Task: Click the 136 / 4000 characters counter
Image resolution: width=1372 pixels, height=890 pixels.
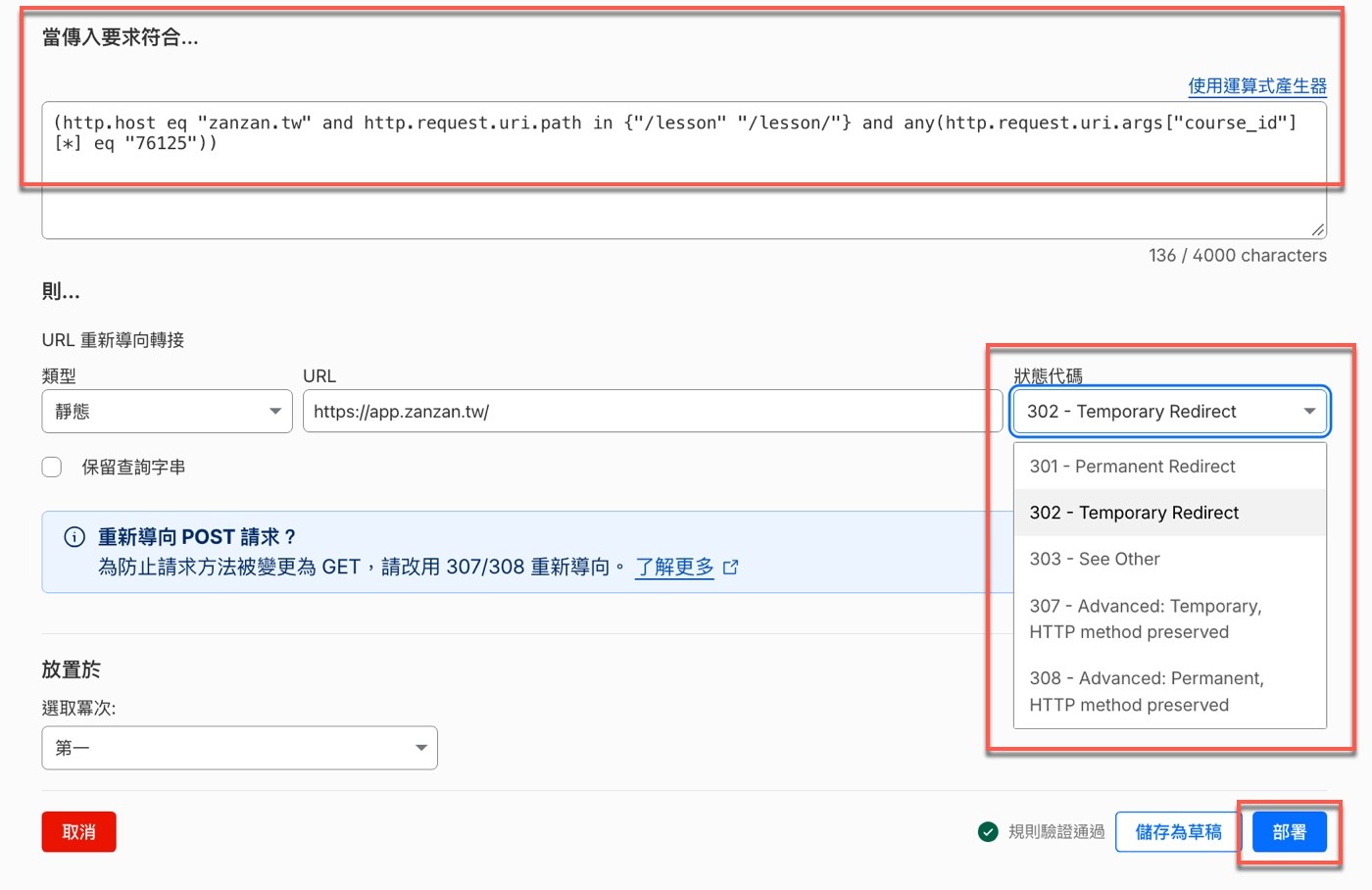Action: pos(1238,256)
